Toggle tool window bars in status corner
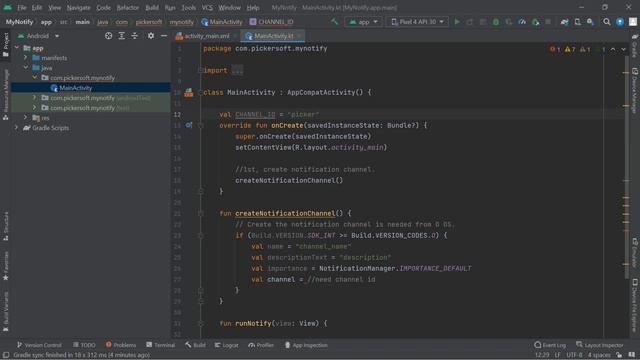Image resolution: width=640 pixels, height=360 pixels. tap(6, 355)
